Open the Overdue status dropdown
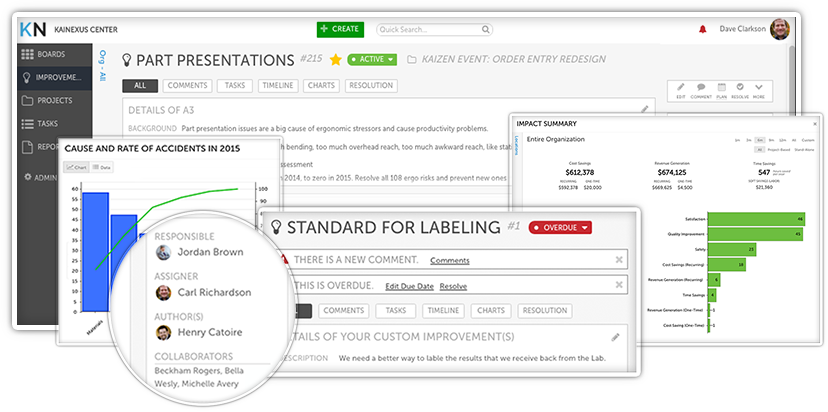The image size is (828, 412). click(x=560, y=228)
